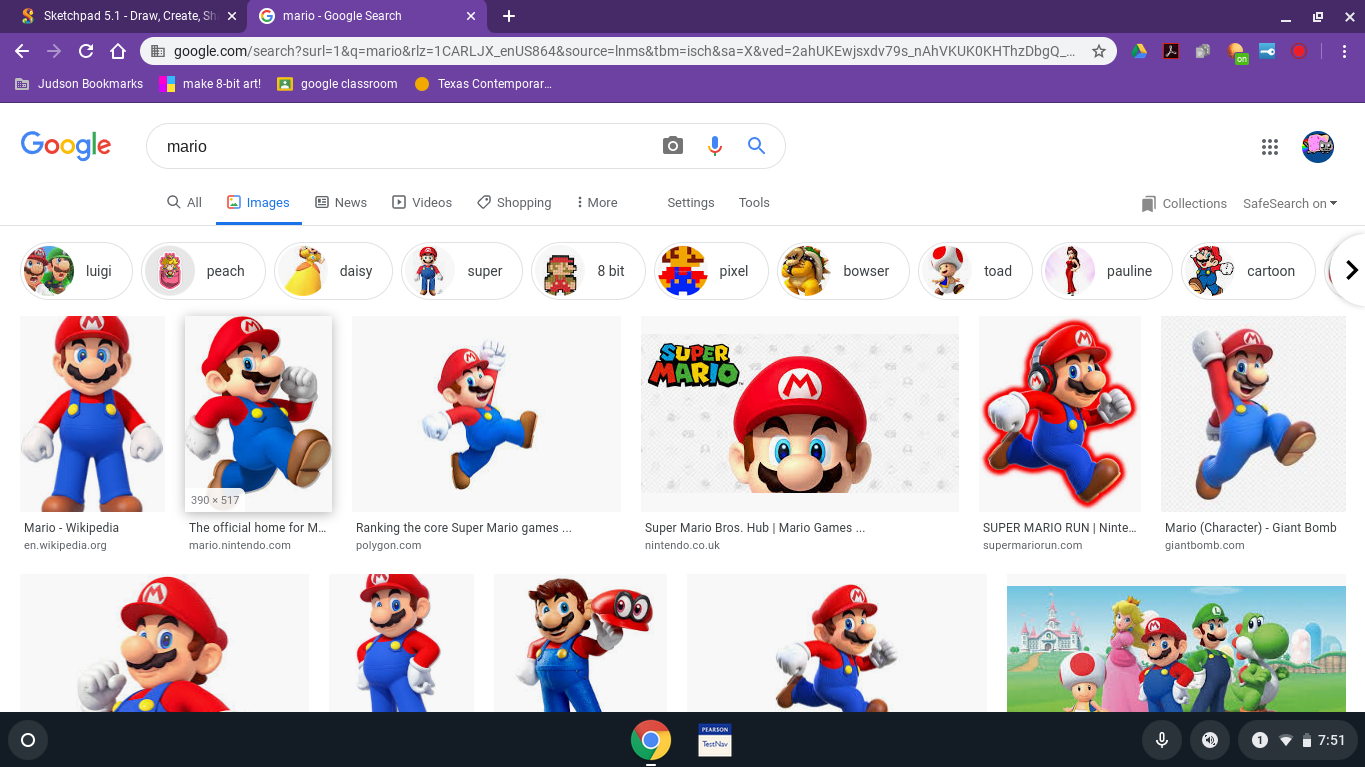Open a new browser tab
This screenshot has width=1365, height=767.
pos(509,16)
